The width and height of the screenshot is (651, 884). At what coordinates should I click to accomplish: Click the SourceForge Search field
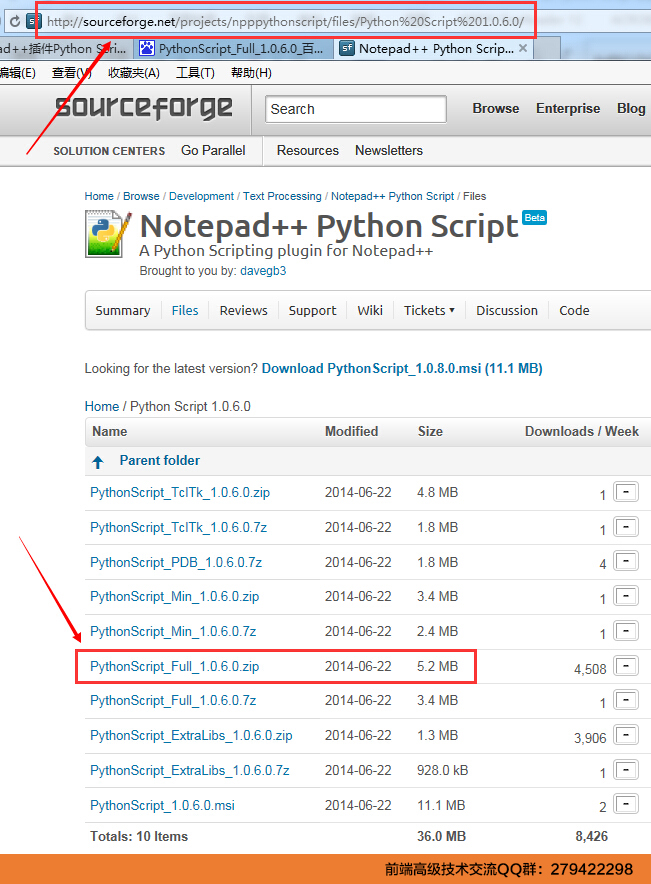click(x=356, y=109)
